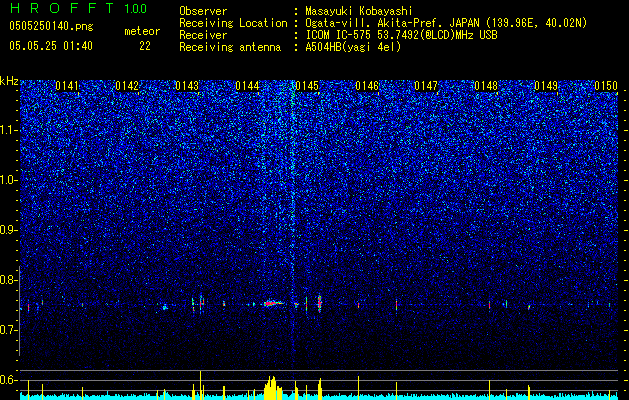The image size is (629, 400).
Task: Click the "Receiving Location" label
Action: coord(233,23)
